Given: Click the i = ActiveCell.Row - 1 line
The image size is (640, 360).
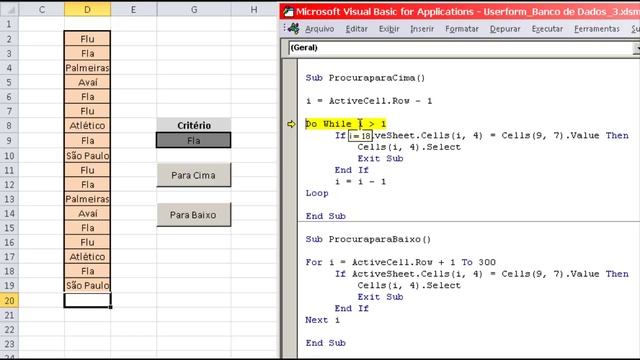Looking at the screenshot, I should [369, 101].
